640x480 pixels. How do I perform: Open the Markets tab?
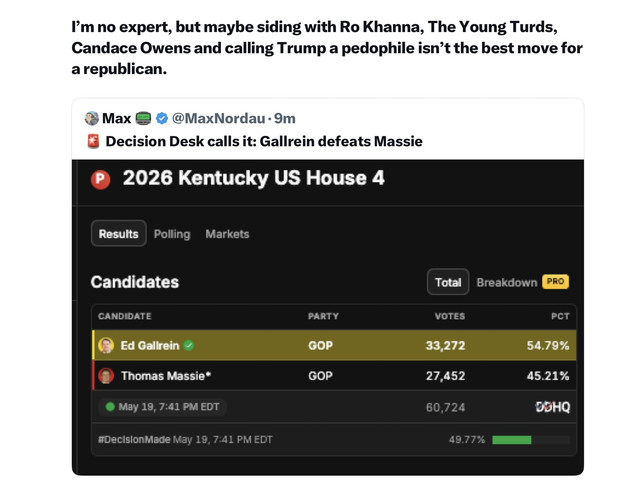[227, 234]
